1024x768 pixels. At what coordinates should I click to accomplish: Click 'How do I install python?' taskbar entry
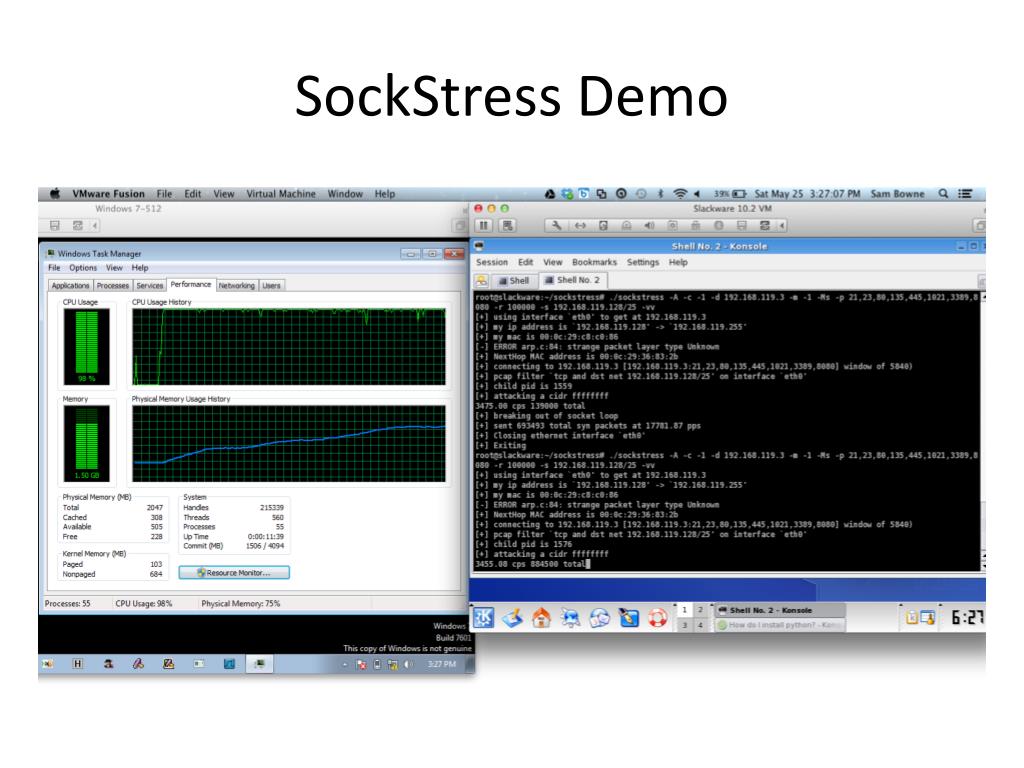pyautogui.click(x=779, y=625)
